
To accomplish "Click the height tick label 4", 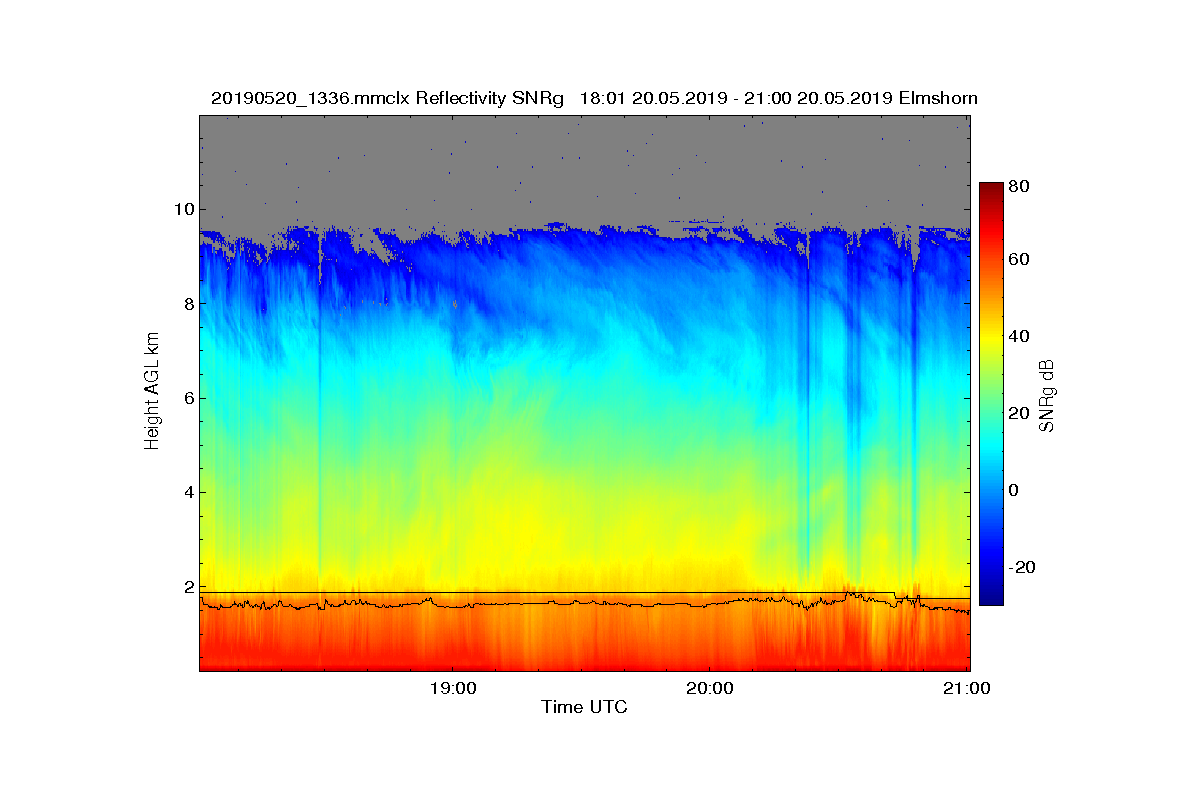I will click(187, 492).
